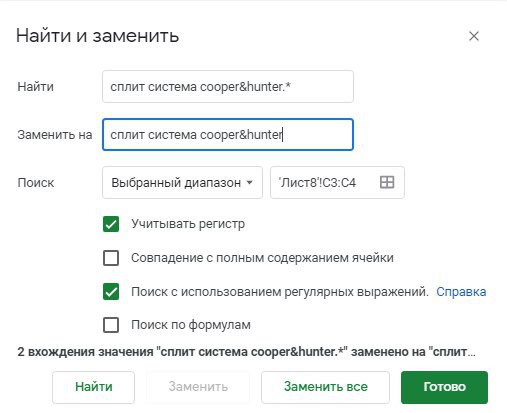
Task: Click the Поиск field label
Action: (36, 183)
